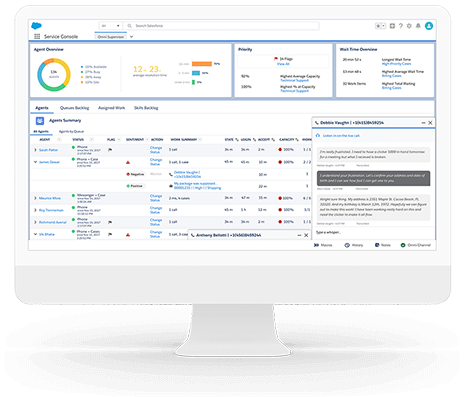Image resolution: width=466 pixels, height=397 pixels.
Task: Switch to the Queues Backlog tab
Action: (74, 108)
